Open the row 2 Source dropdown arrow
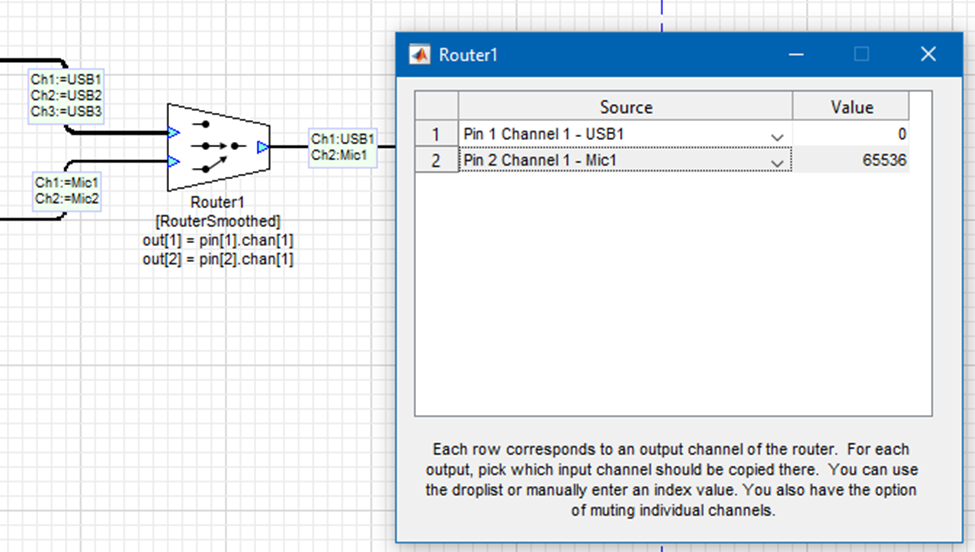This screenshot has height=552, width=975. tap(777, 161)
